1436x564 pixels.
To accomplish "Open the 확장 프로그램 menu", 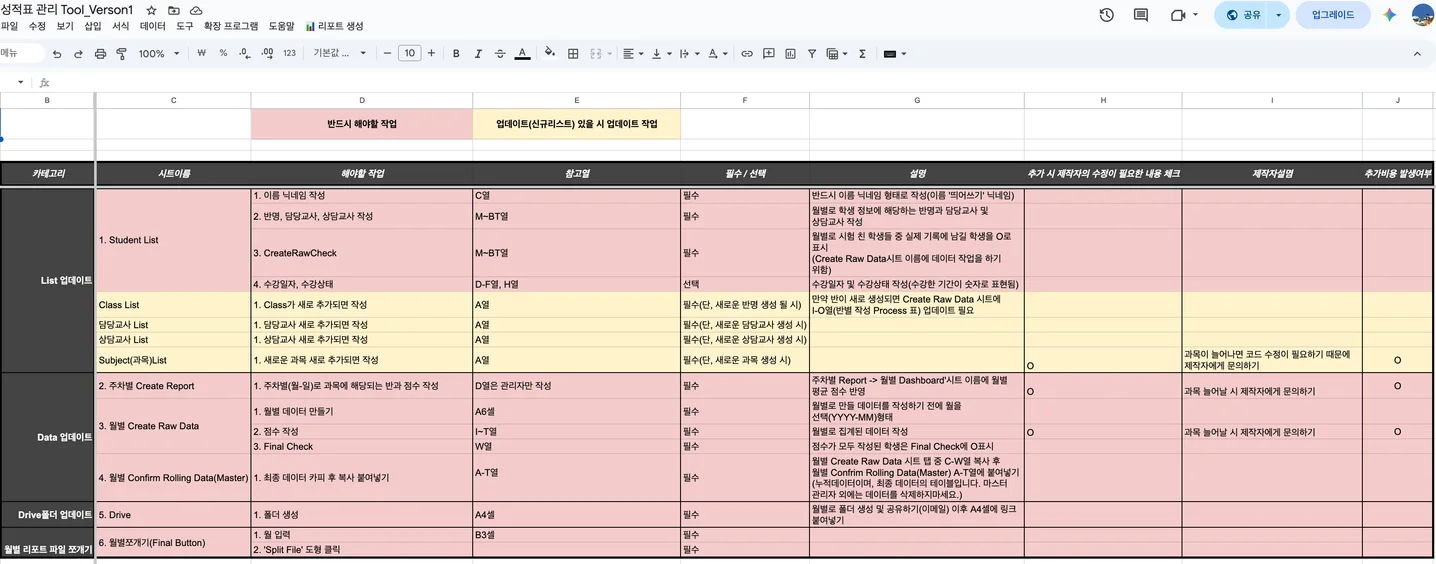I will (230, 26).
